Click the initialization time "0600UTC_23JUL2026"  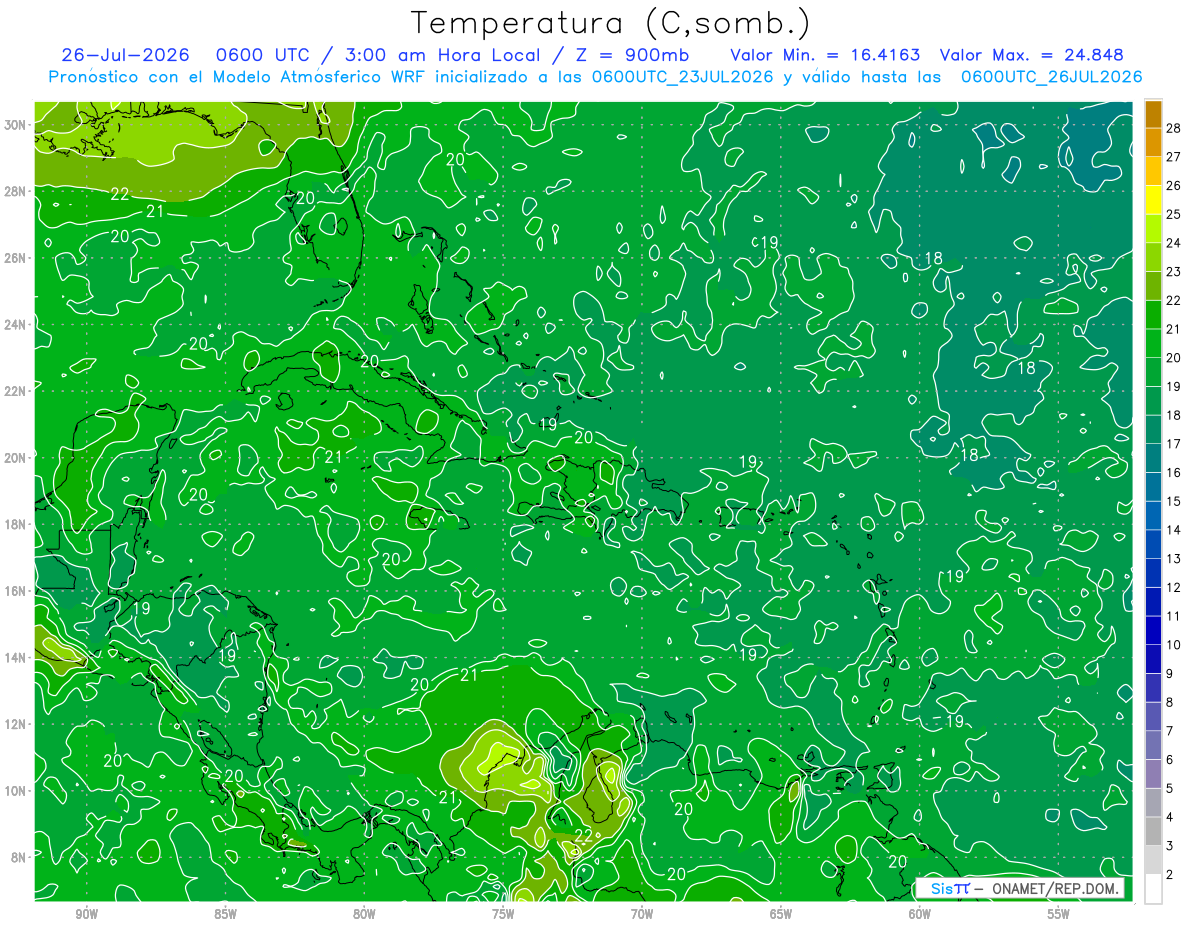682,77
